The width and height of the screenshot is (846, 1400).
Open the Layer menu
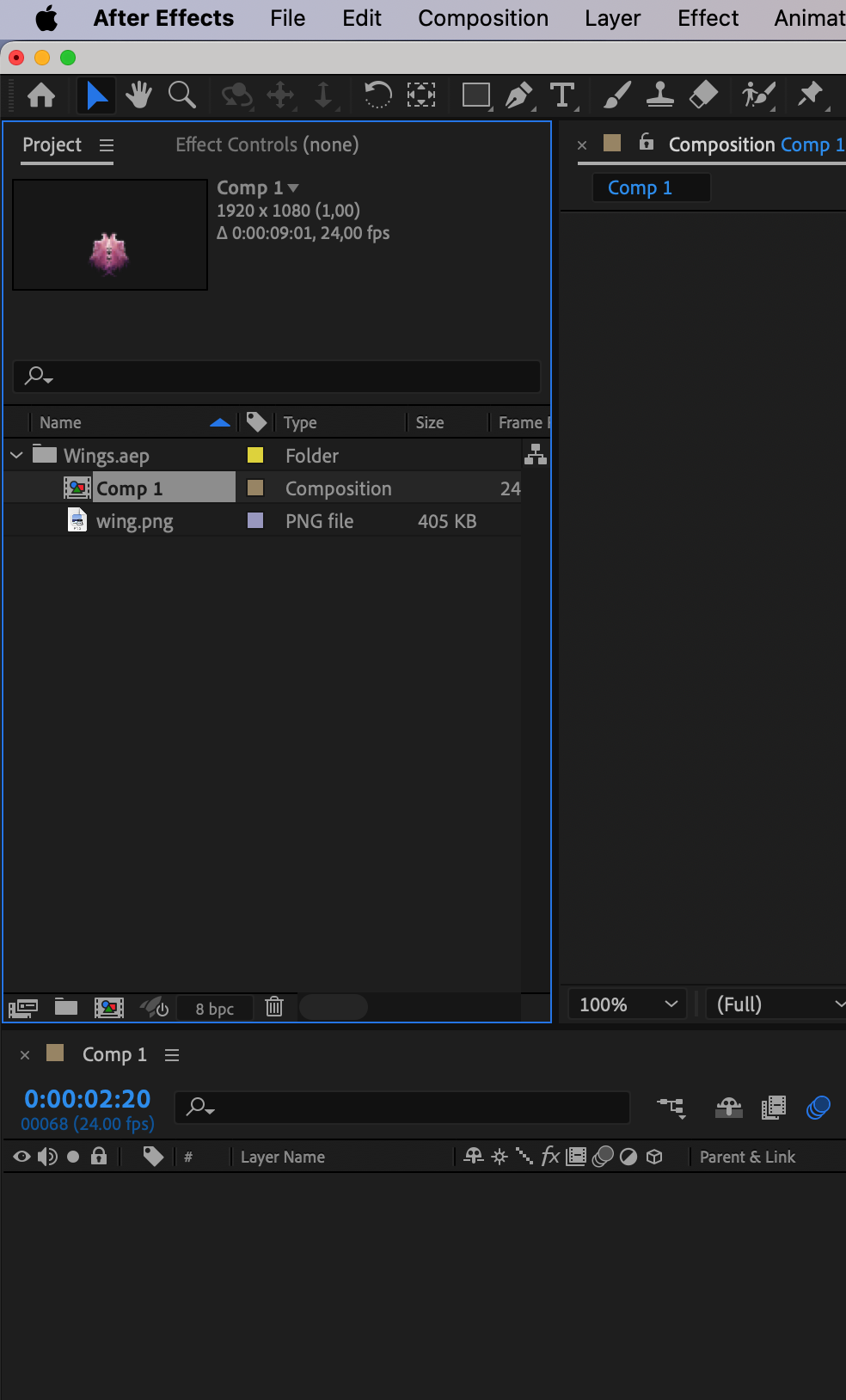pyautogui.click(x=612, y=18)
